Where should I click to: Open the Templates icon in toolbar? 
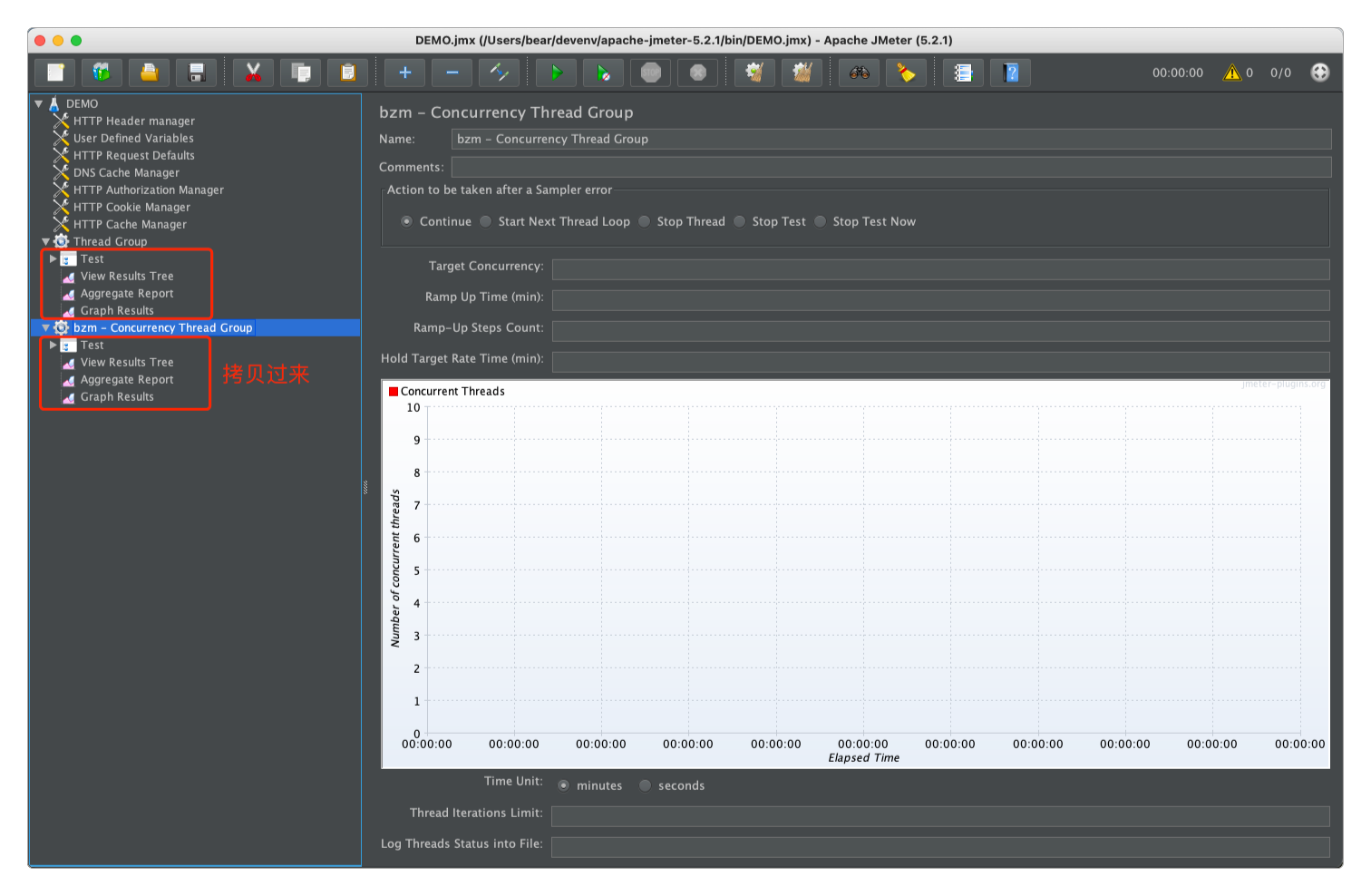(102, 73)
